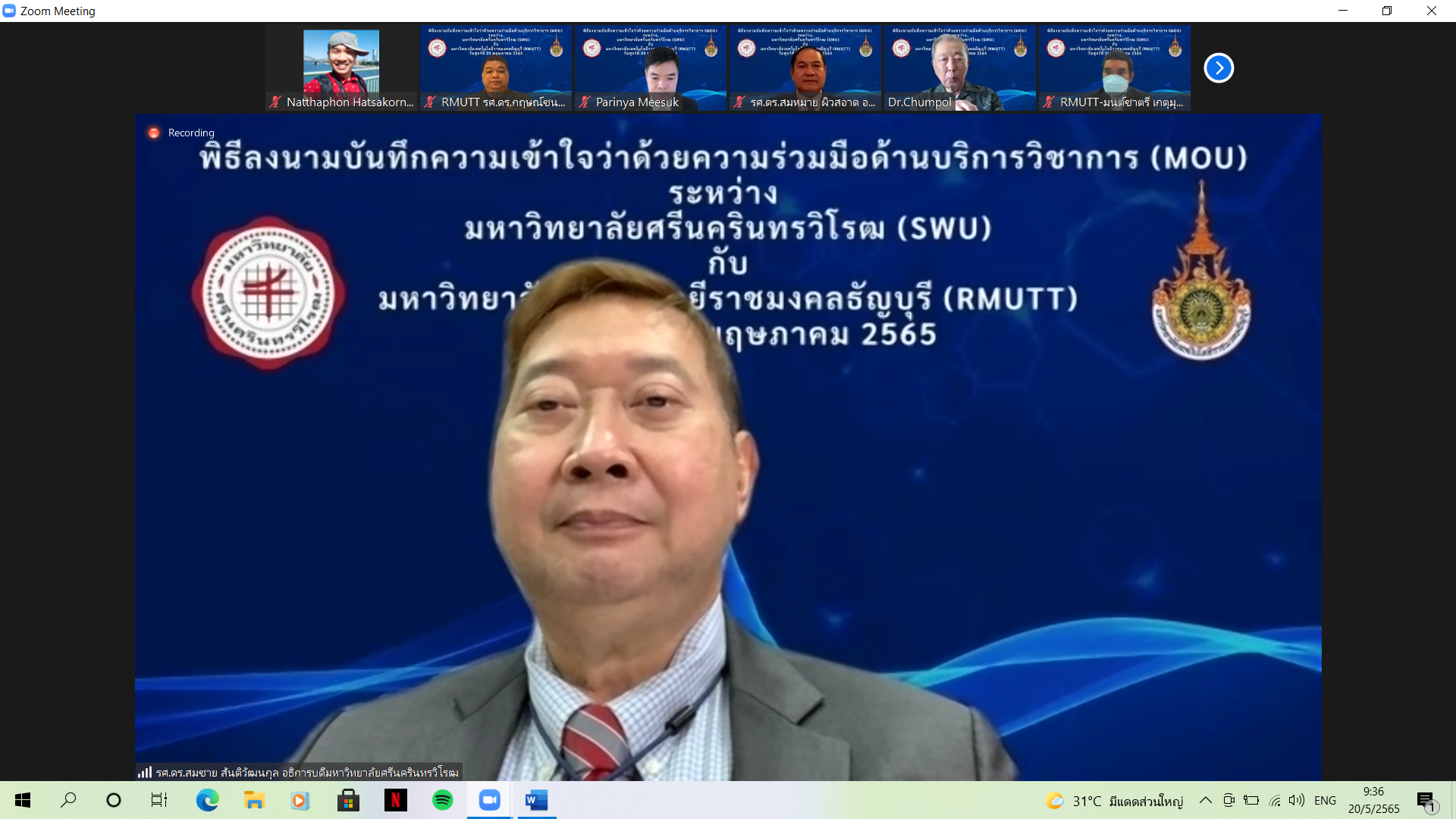Image resolution: width=1456 pixels, height=819 pixels.
Task: Launch Microsoft Edge from taskbar
Action: (x=207, y=800)
